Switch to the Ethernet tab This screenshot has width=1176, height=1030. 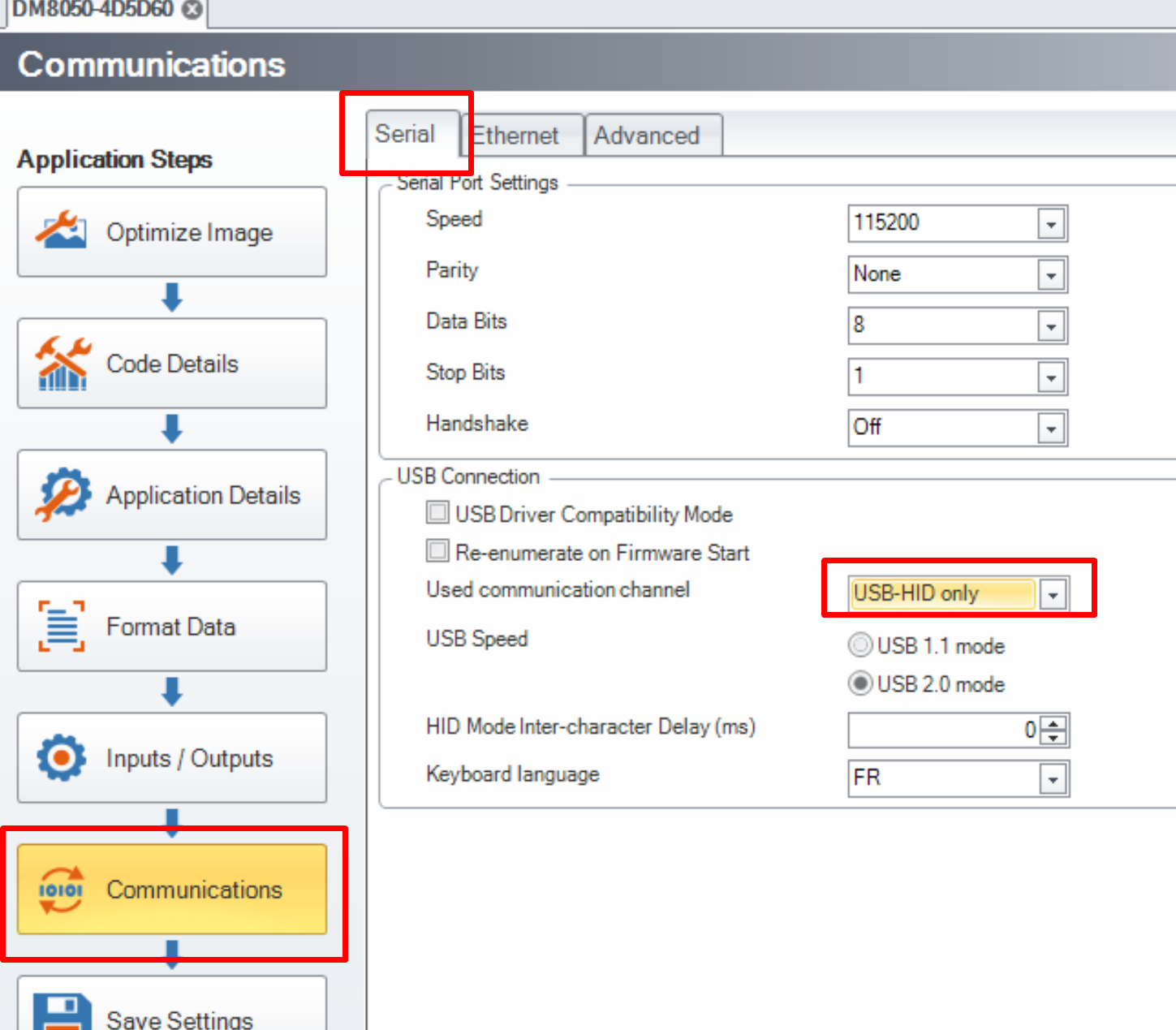[516, 136]
